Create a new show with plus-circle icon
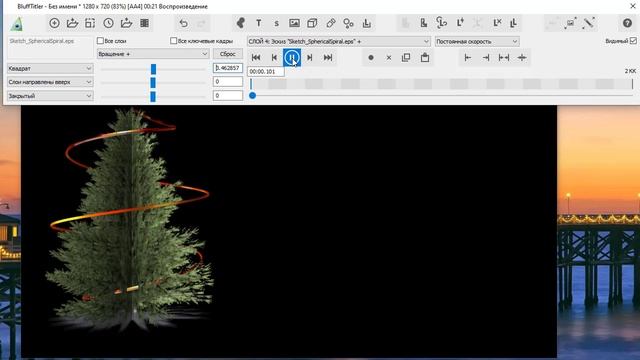 pyautogui.click(x=54, y=23)
